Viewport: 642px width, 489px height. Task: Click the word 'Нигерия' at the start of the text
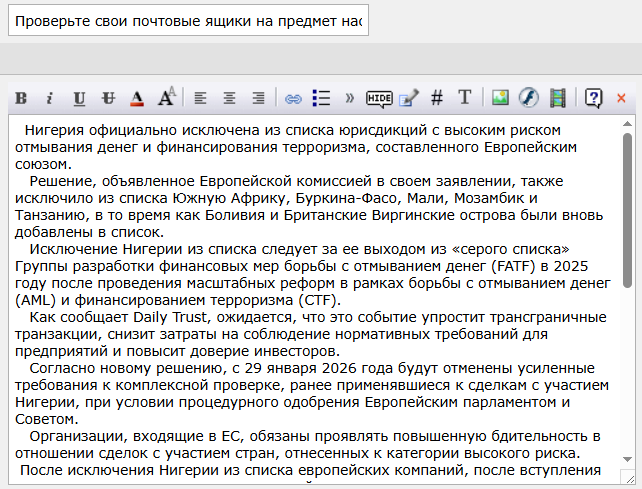point(54,130)
